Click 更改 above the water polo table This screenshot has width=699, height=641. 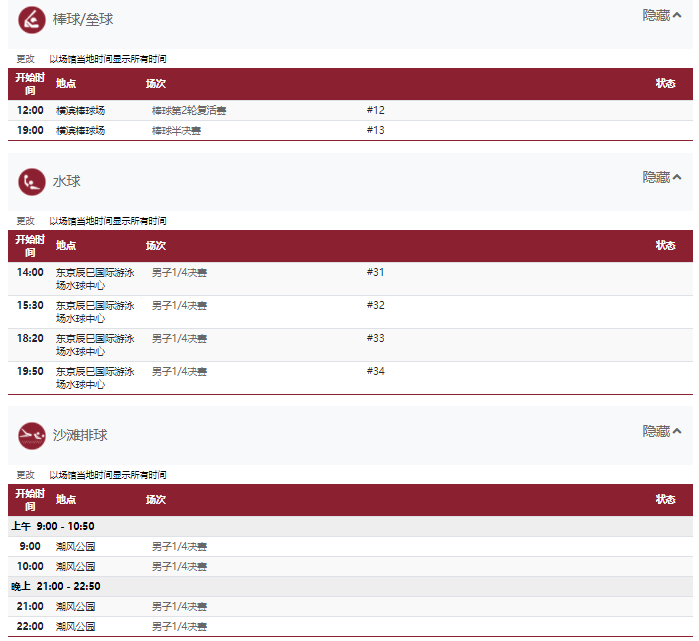[x=25, y=221]
